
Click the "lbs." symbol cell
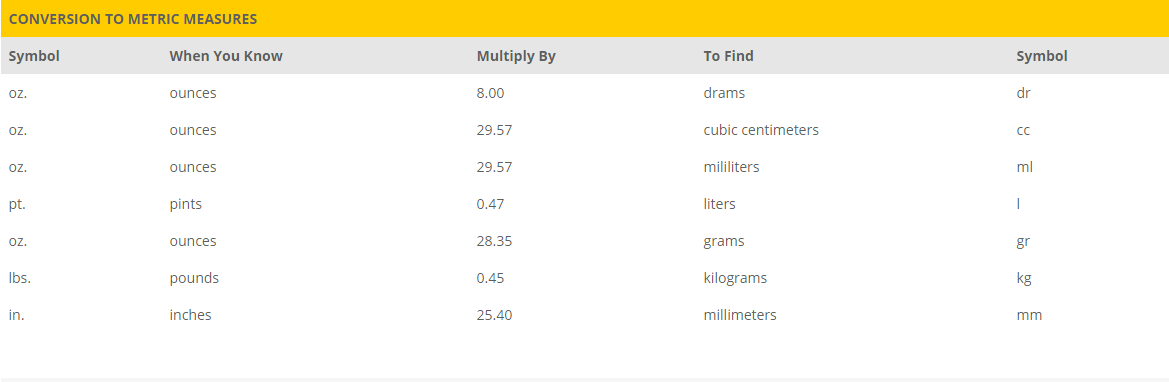[x=19, y=278]
